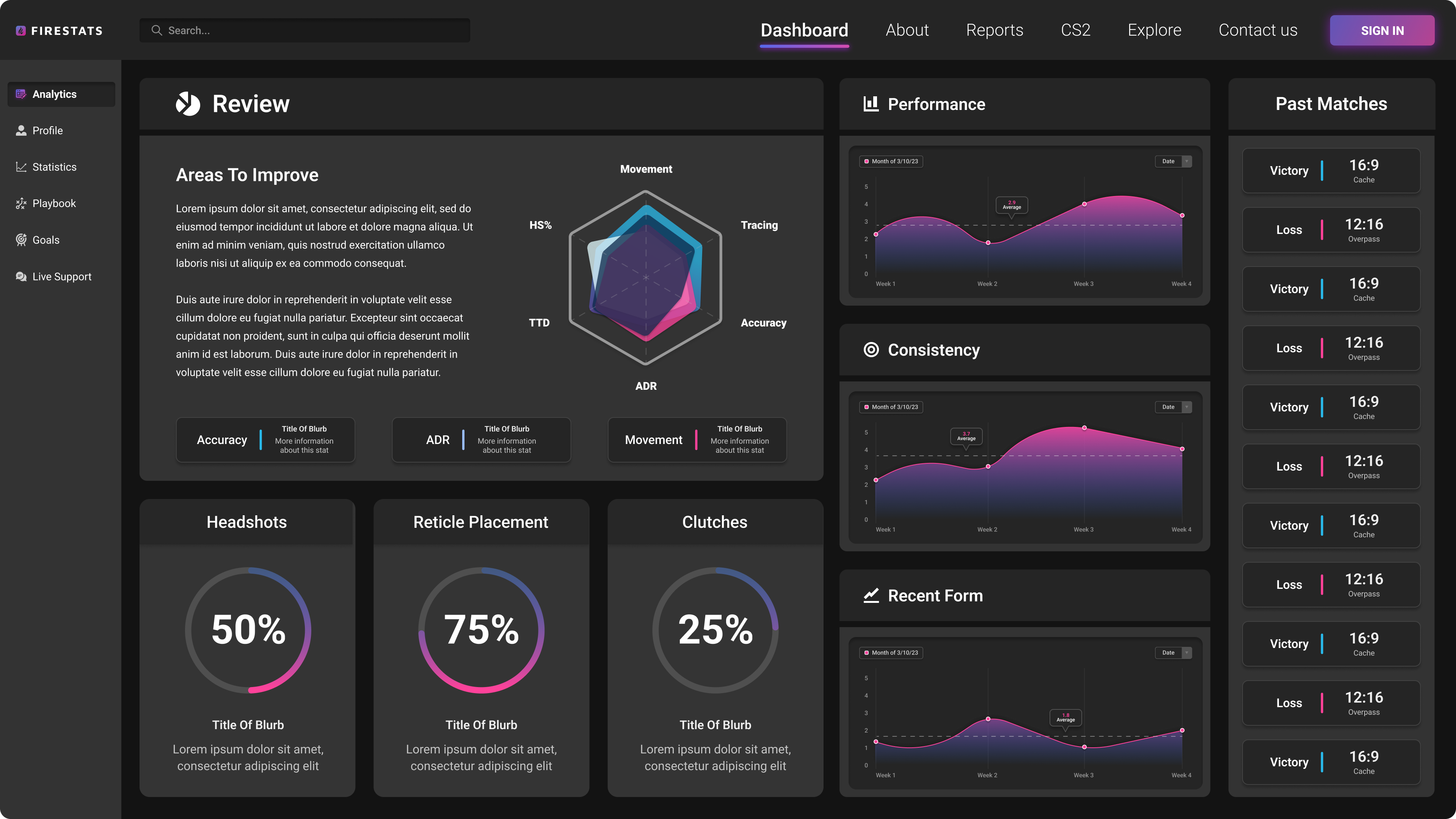Click the Review pie-chart icon
The image size is (1456, 819).
tap(188, 104)
